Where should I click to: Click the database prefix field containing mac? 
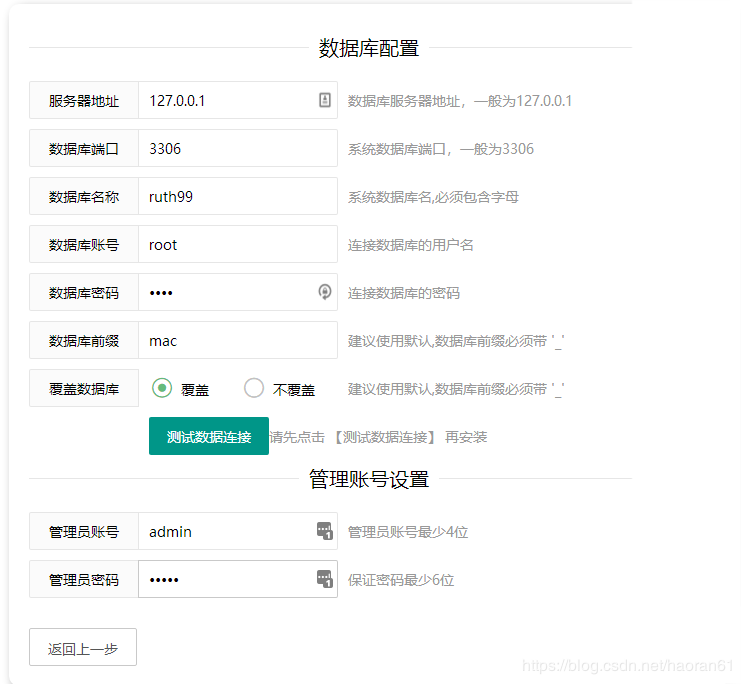tap(237, 340)
